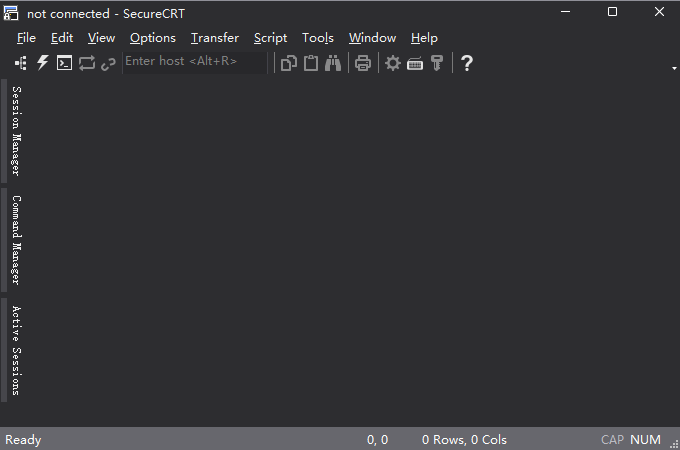Show the Session Manager side tab
The height and width of the screenshot is (450, 680).
click(x=16, y=131)
